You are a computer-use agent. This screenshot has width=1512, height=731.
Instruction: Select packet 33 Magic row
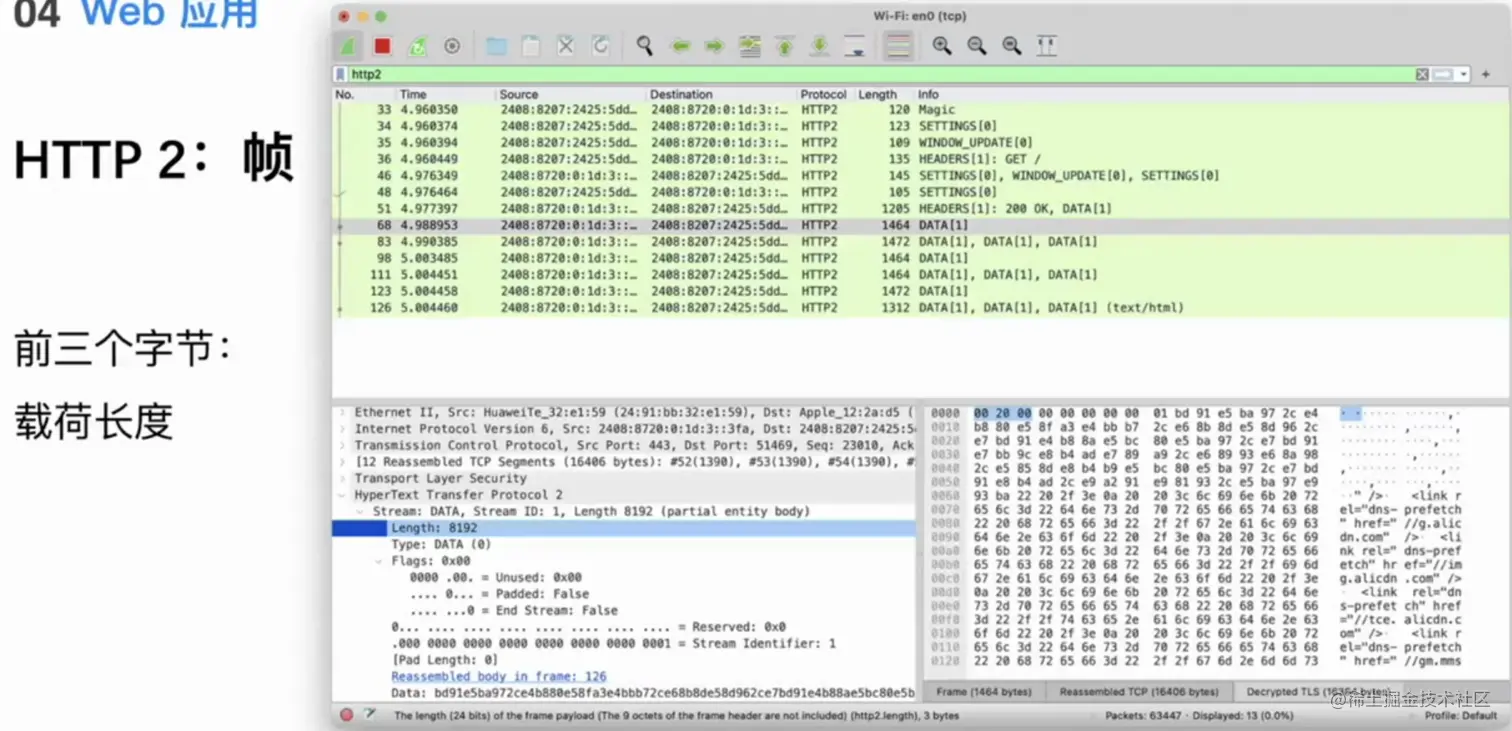[921, 110]
